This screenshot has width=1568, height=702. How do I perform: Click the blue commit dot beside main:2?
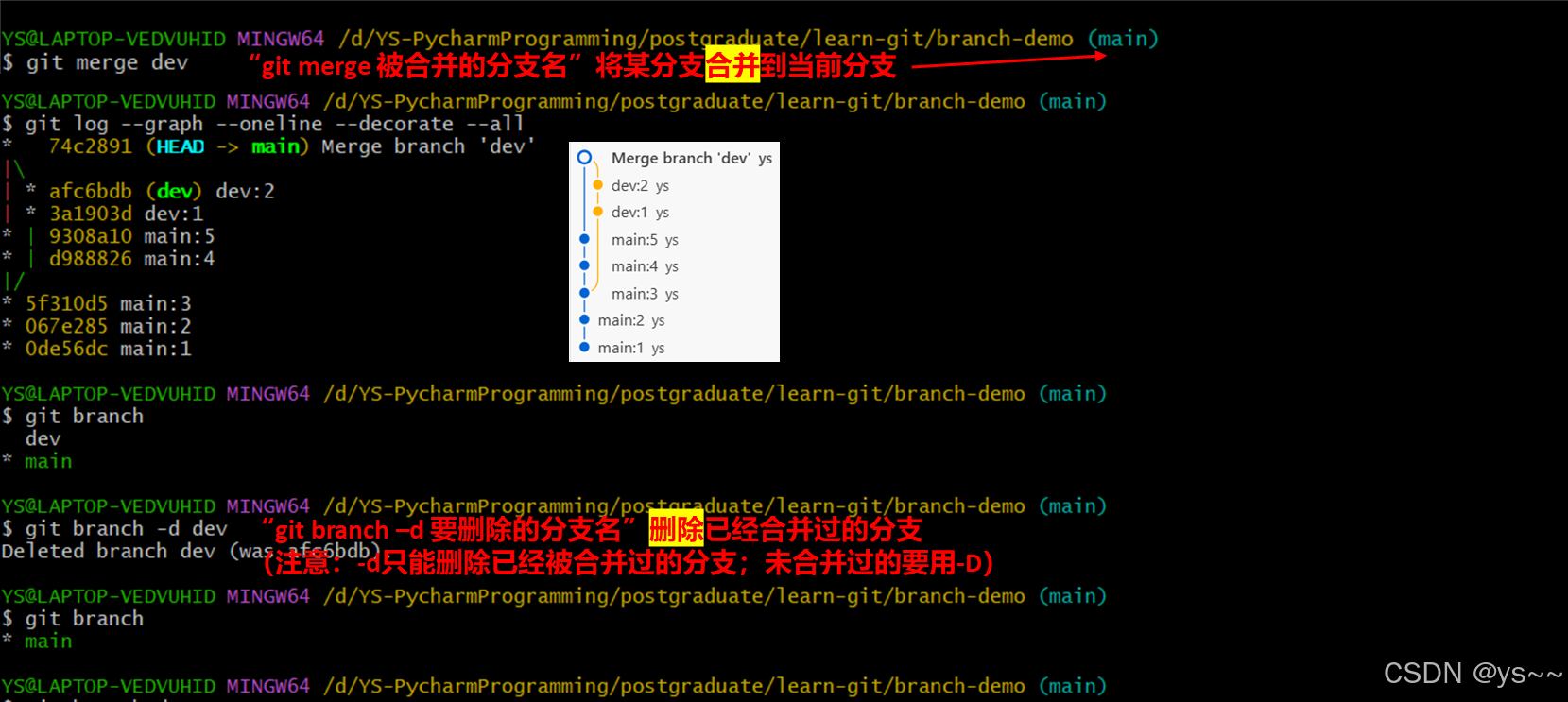tap(584, 320)
